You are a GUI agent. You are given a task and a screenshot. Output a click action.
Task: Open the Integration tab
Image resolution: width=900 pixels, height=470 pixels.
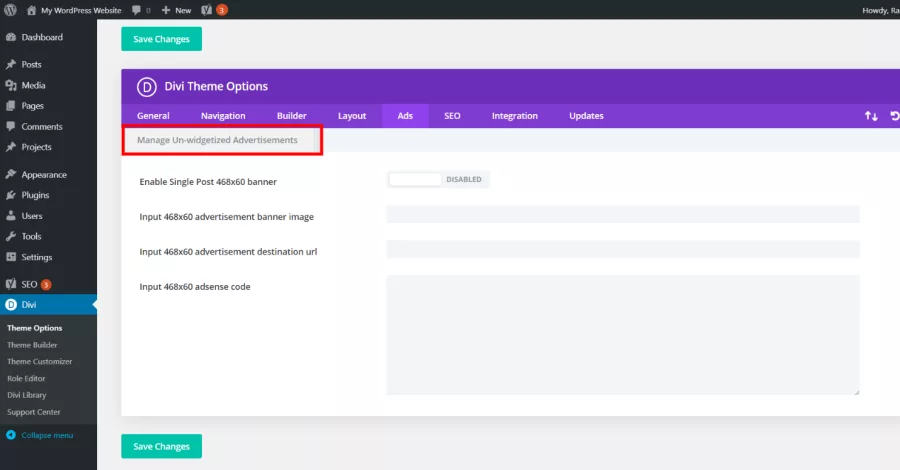click(x=515, y=116)
